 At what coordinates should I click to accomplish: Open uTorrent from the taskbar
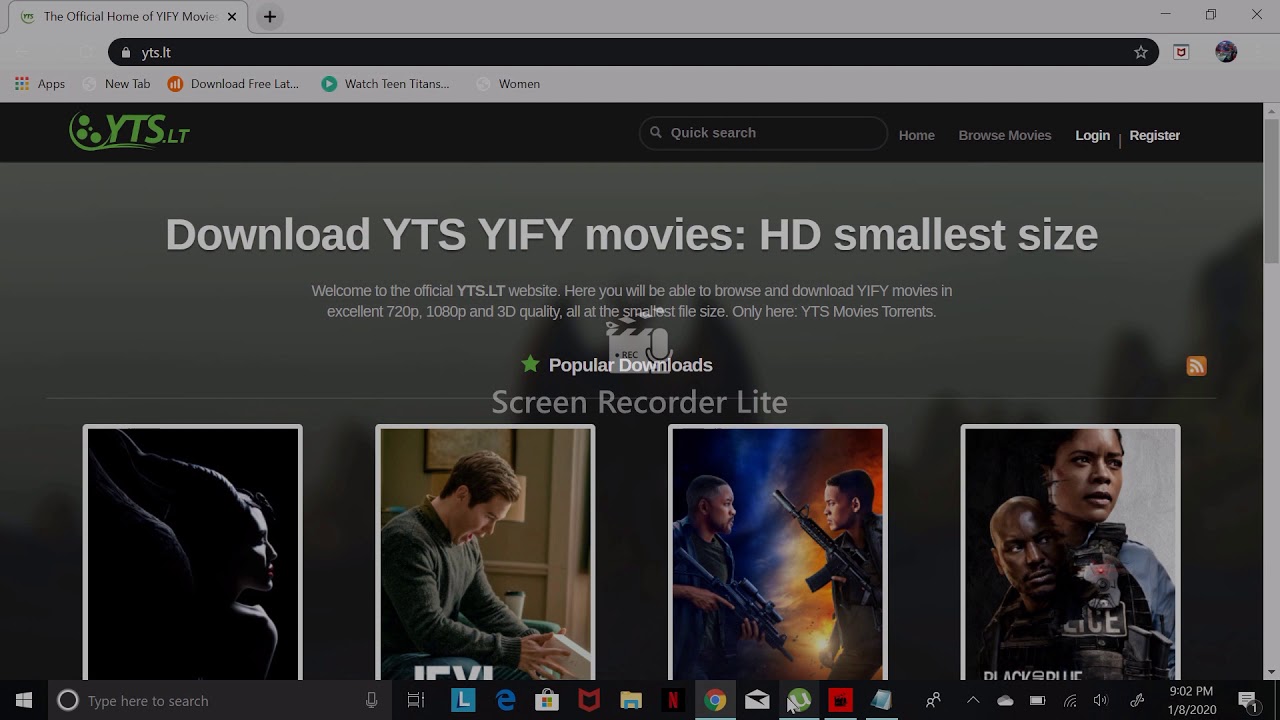[799, 701]
